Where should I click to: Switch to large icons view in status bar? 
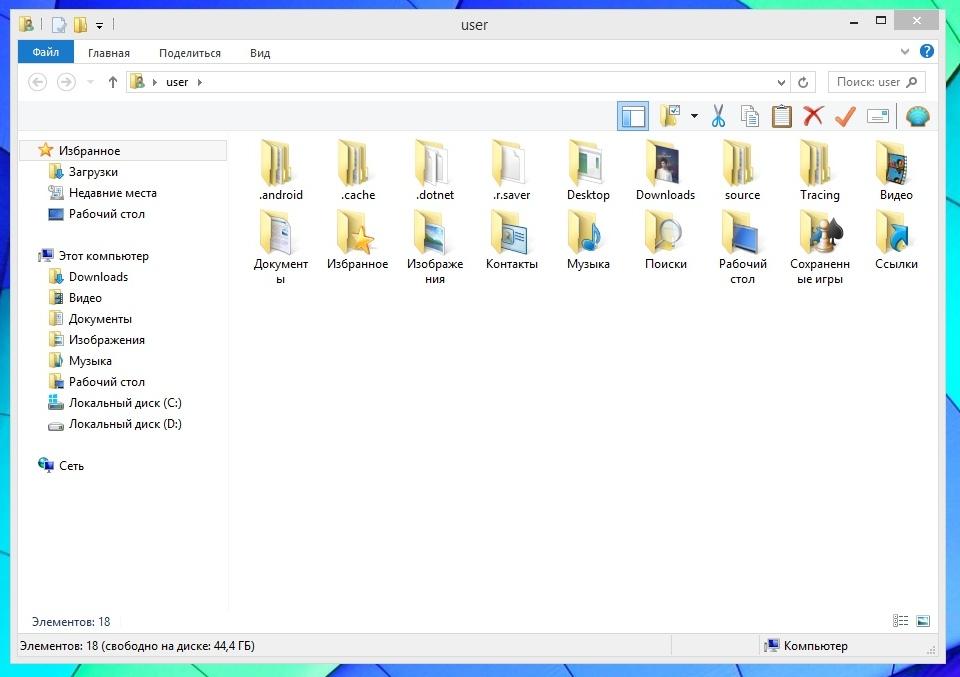[921, 621]
